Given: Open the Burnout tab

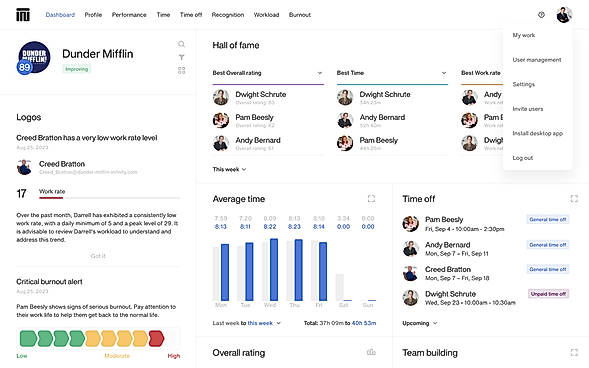Looking at the screenshot, I should tap(300, 15).
